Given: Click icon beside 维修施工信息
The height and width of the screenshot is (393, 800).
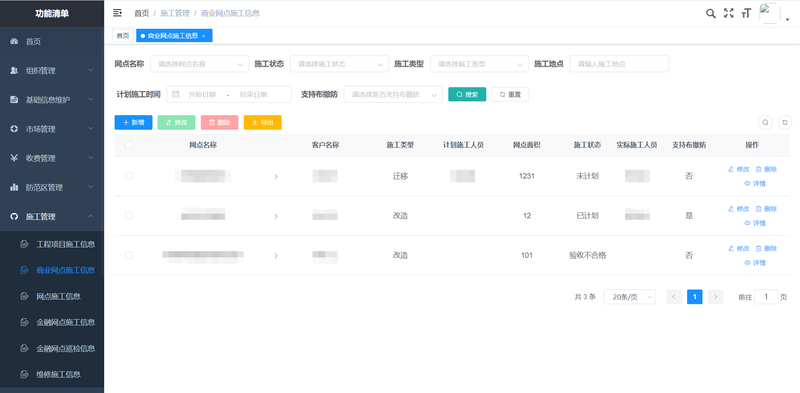Looking at the screenshot, I should (24, 375).
